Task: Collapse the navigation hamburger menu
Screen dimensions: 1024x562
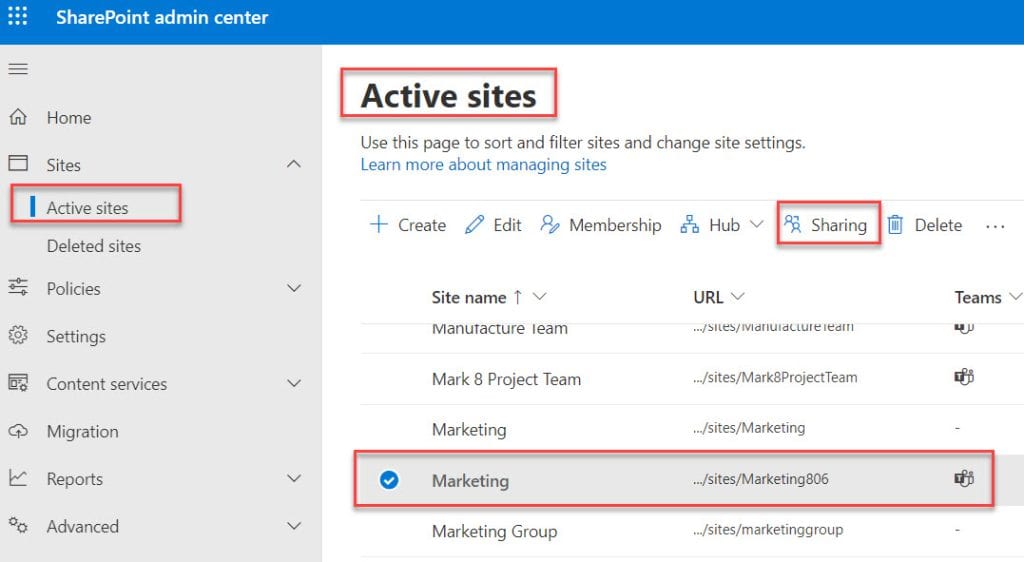Action: tap(18, 69)
